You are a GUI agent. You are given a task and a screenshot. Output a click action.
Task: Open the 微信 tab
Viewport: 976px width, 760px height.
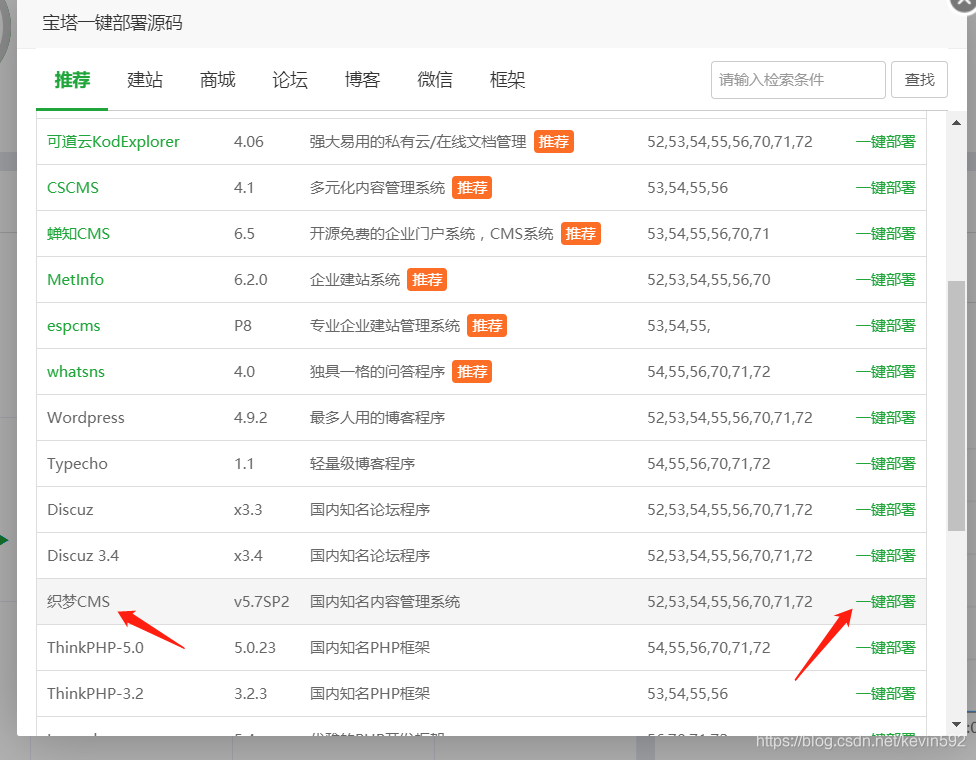pos(435,80)
